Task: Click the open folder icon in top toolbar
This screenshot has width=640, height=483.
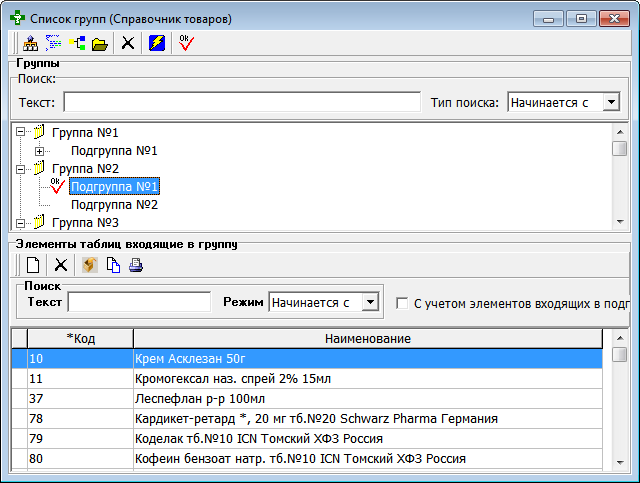Action: tap(100, 42)
